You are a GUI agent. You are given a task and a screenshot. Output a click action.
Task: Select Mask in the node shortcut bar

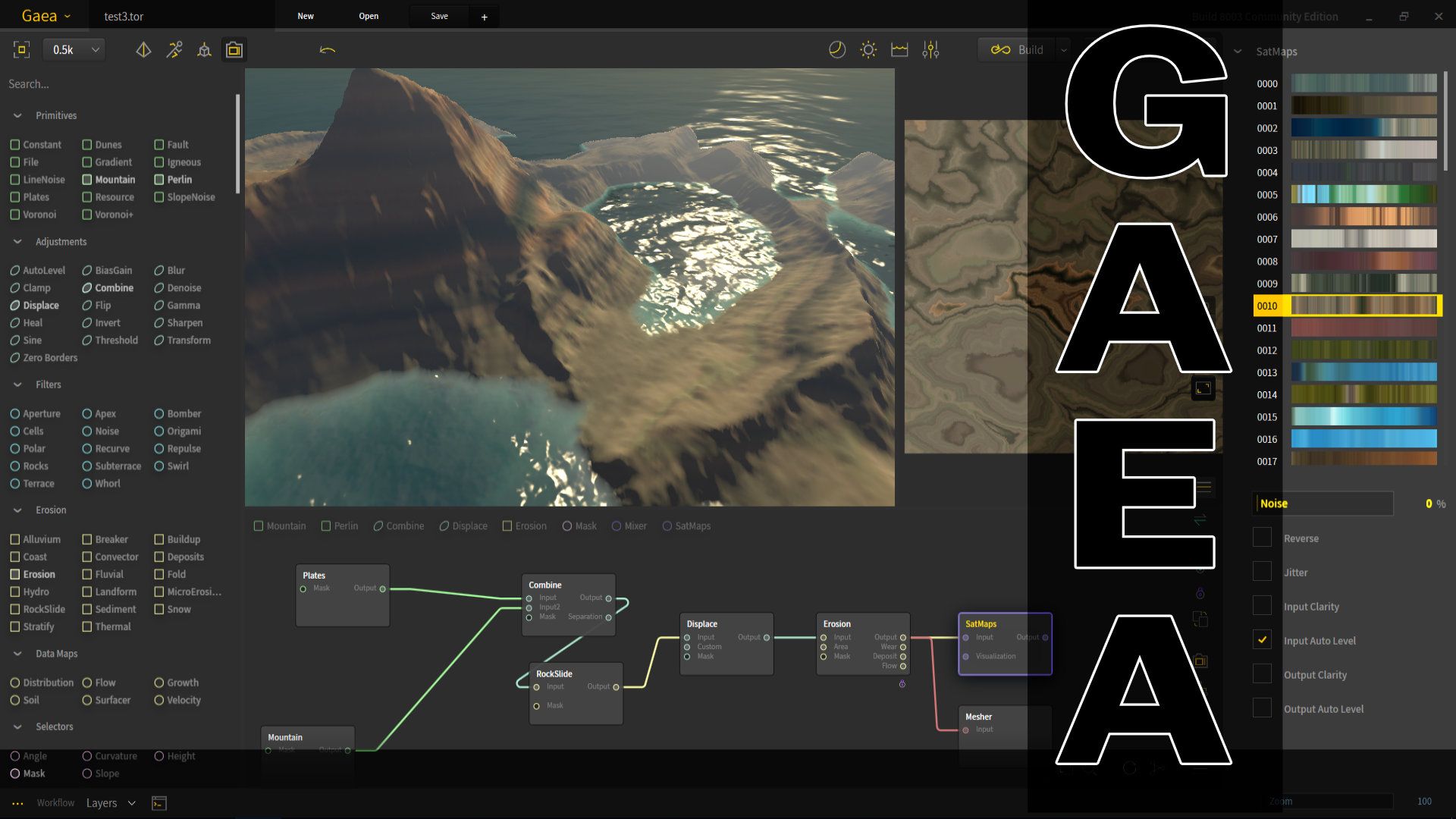click(x=579, y=526)
